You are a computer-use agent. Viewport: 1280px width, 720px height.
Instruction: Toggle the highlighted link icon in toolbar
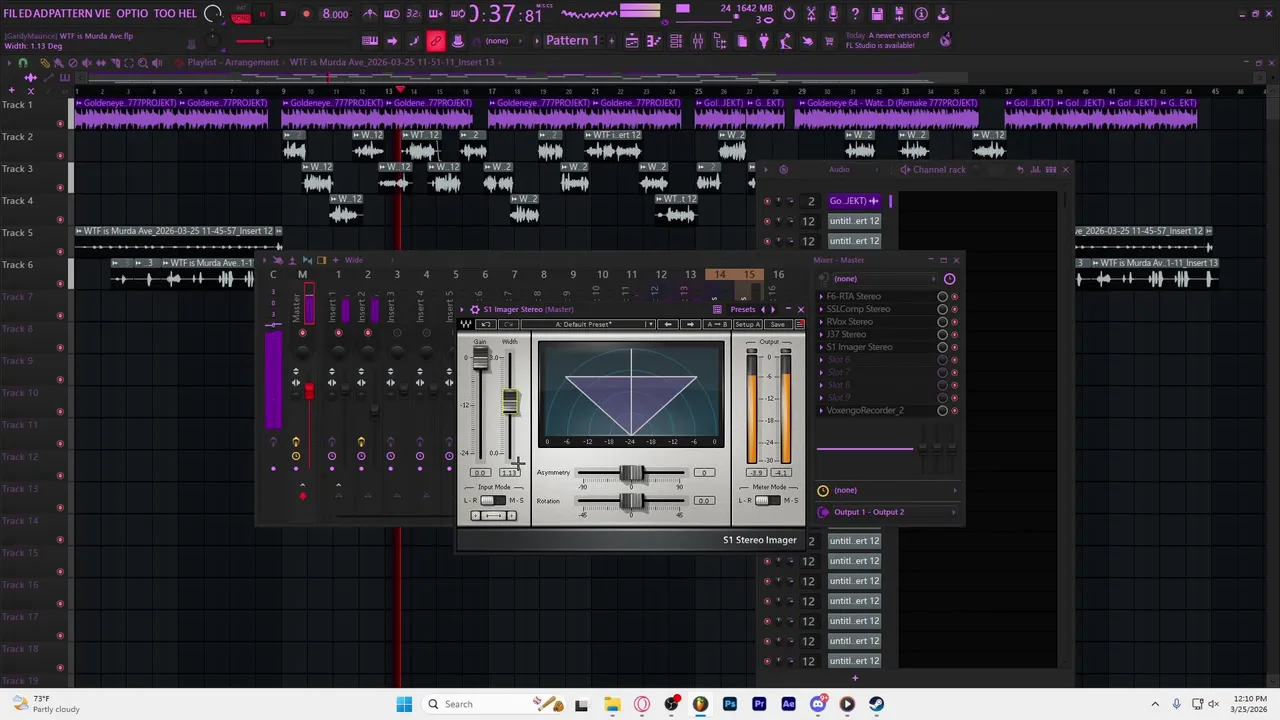pos(436,41)
